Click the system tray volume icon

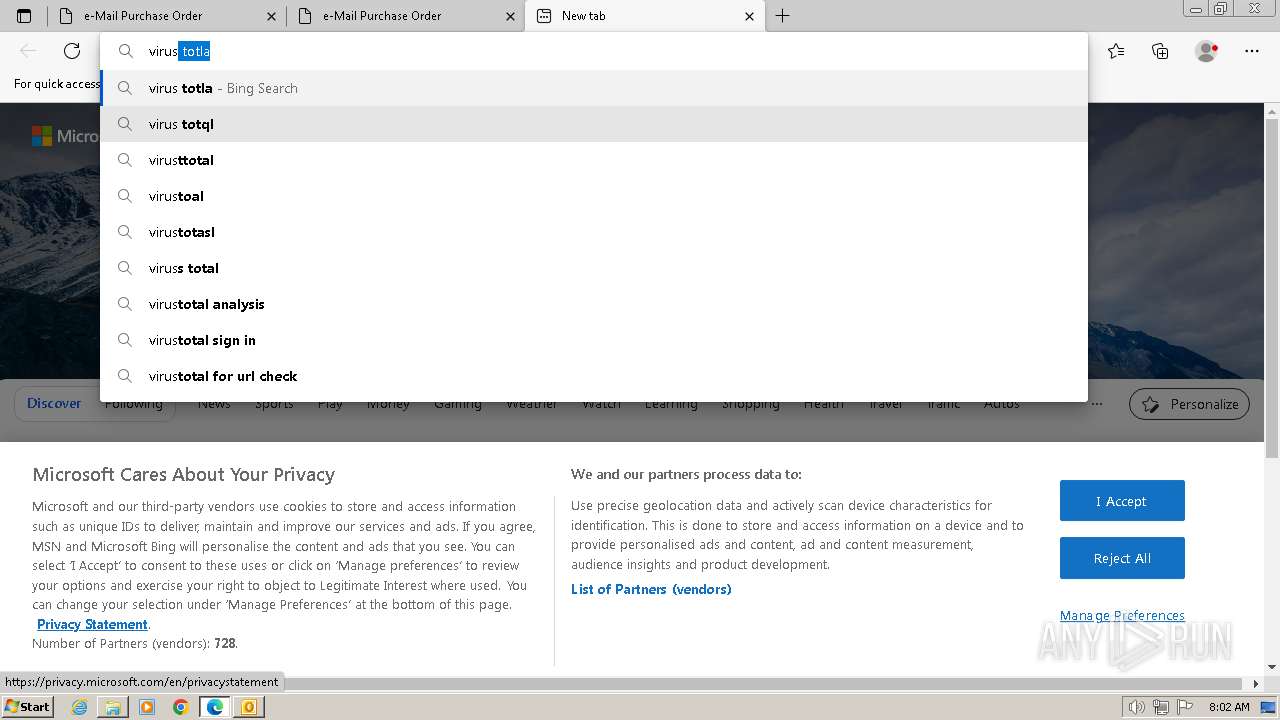tap(1137, 707)
